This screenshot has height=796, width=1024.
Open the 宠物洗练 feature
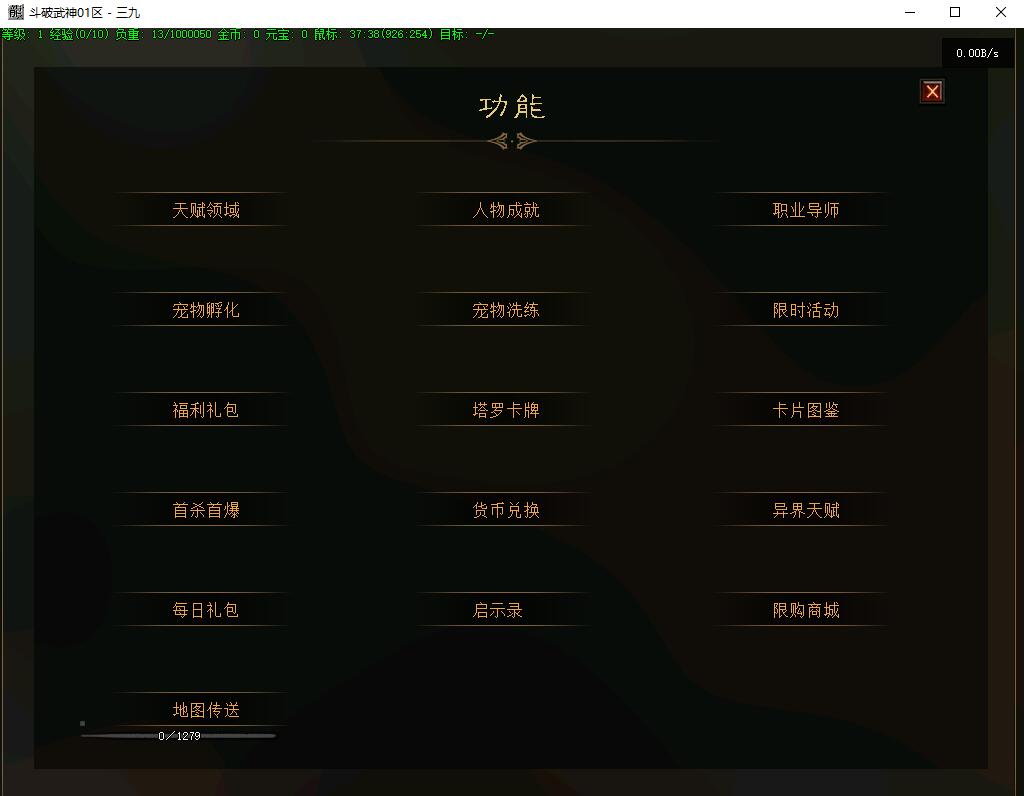click(x=505, y=310)
